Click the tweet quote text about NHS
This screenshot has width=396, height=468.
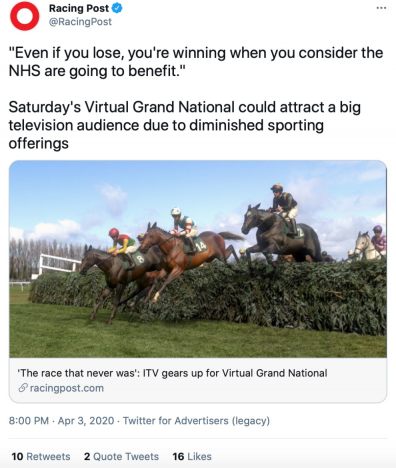coord(196,62)
